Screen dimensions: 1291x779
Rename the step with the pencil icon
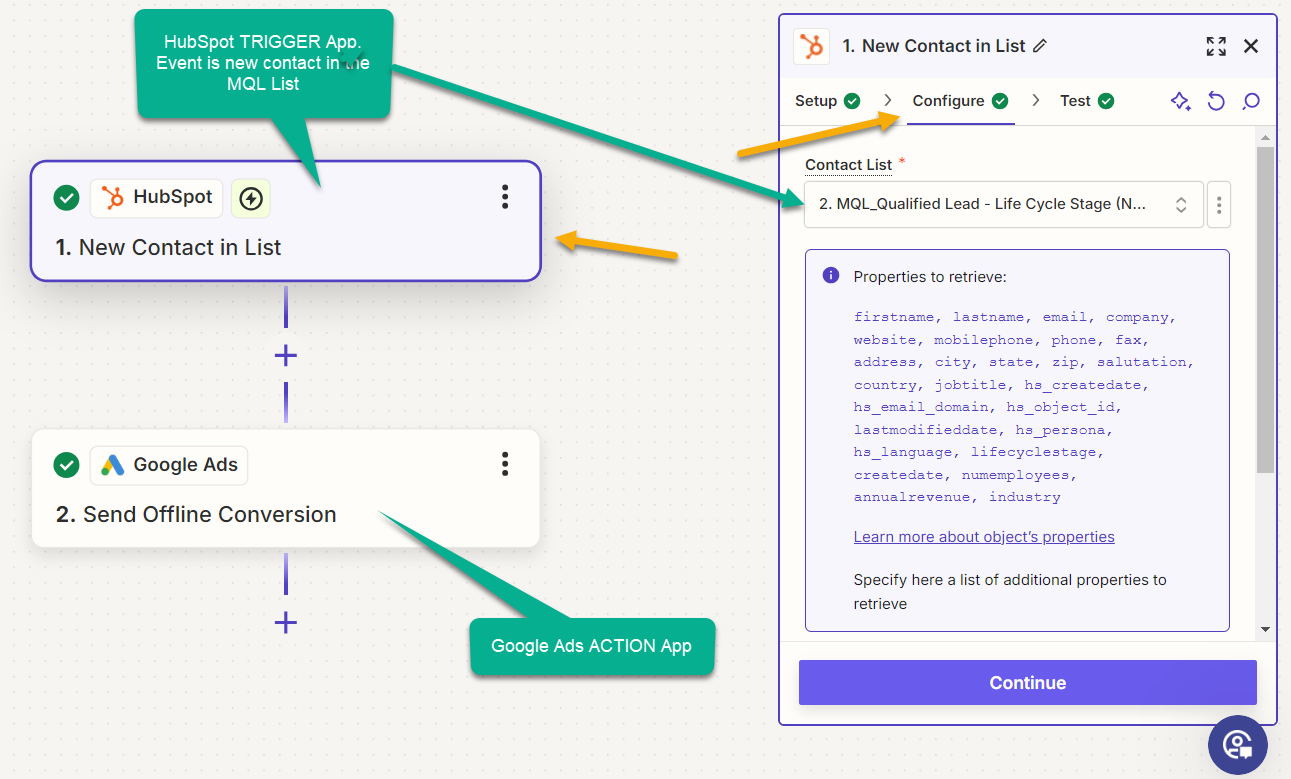pos(1040,46)
